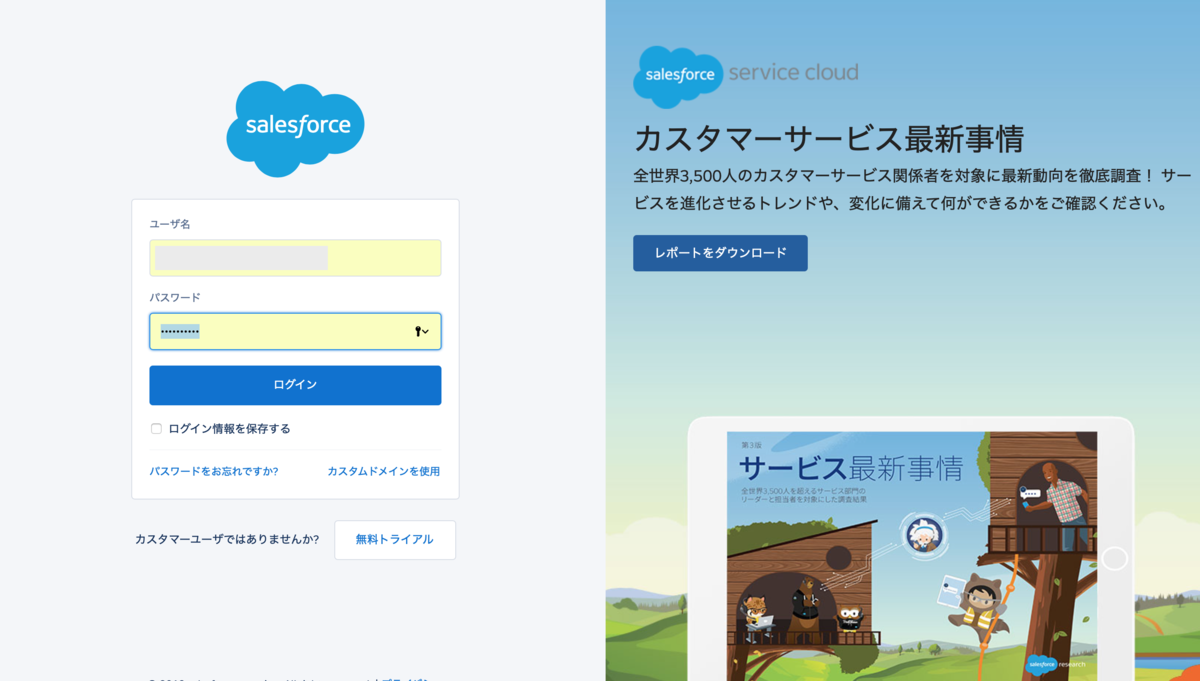Open the password autofill dropdown chevron
The image size is (1200, 681).
click(426, 331)
